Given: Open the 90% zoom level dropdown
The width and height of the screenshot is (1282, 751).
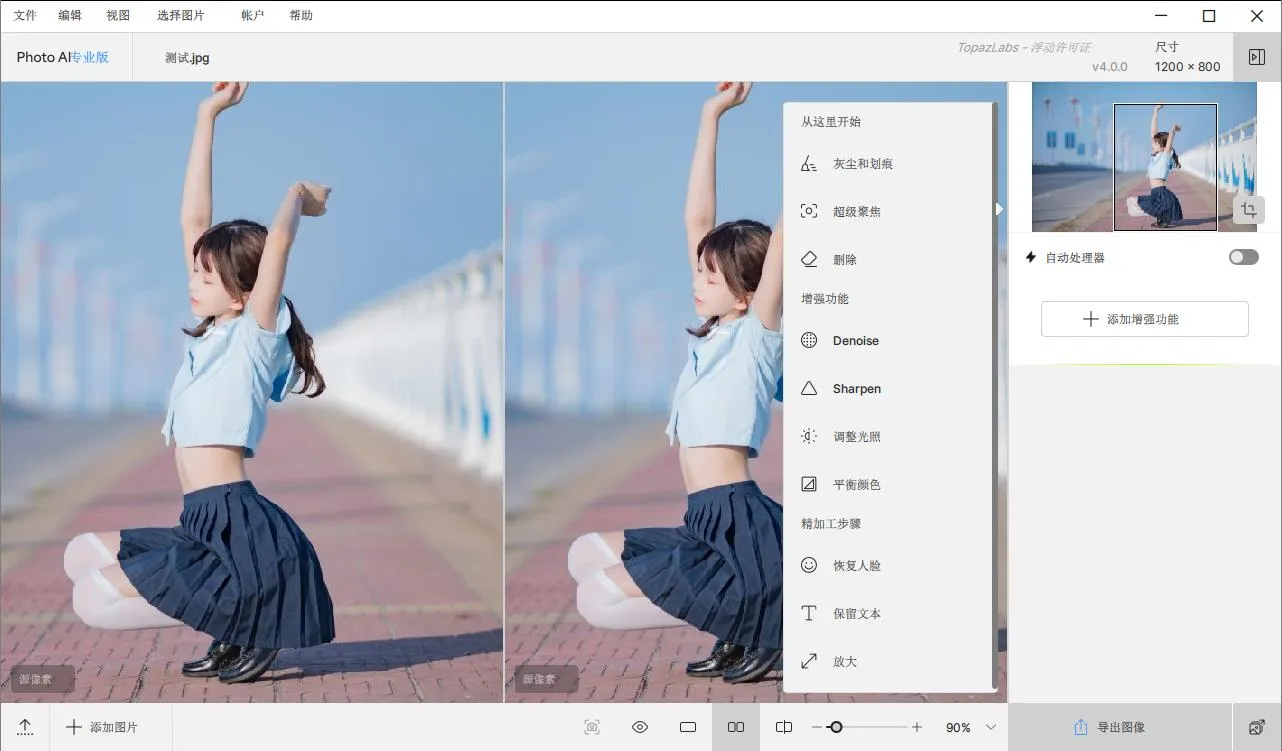Looking at the screenshot, I should point(990,727).
